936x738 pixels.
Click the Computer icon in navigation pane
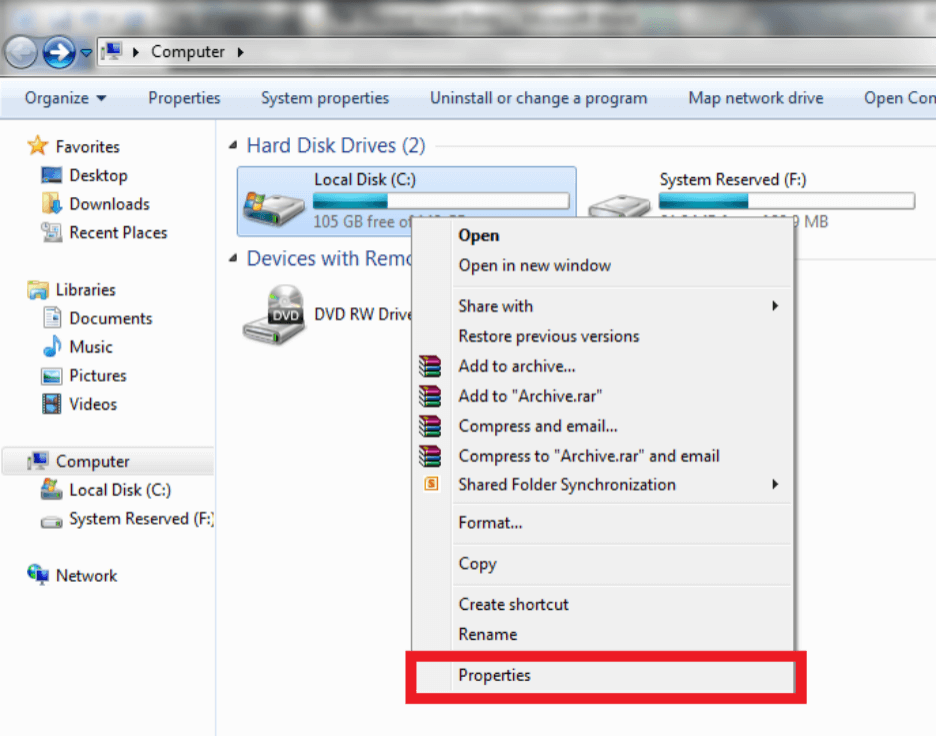pyautogui.click(x=38, y=461)
